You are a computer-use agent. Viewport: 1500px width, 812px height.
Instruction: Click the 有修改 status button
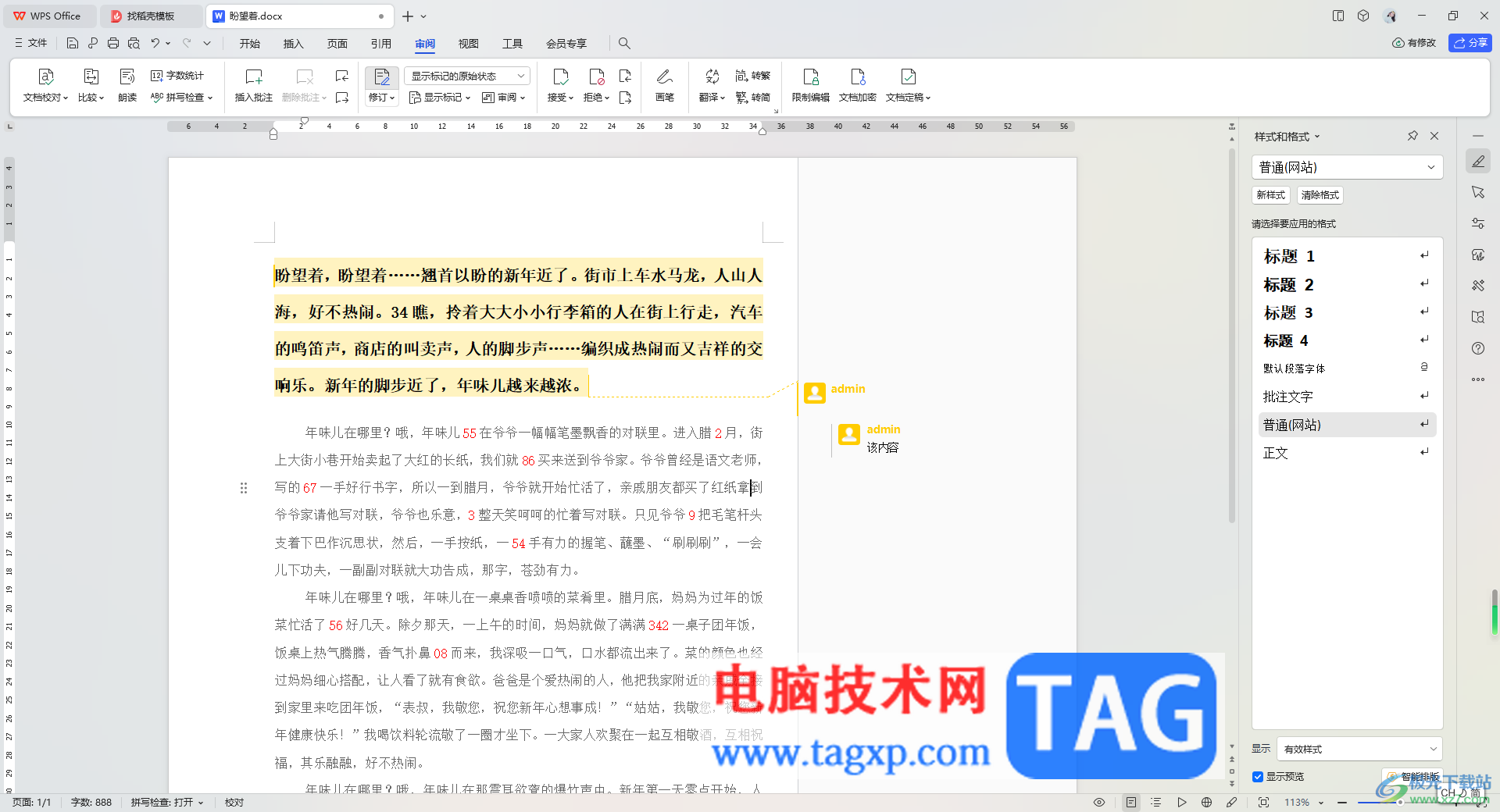click(1414, 43)
